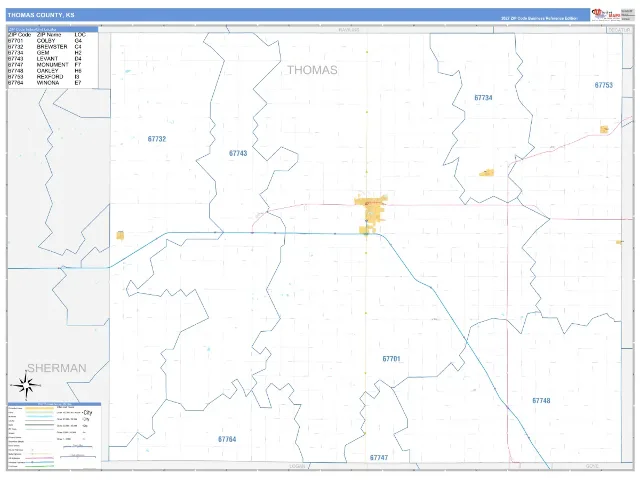Screen dimensions: 640x480
Task: Click the SHERMAN county label
Action: pos(57,368)
